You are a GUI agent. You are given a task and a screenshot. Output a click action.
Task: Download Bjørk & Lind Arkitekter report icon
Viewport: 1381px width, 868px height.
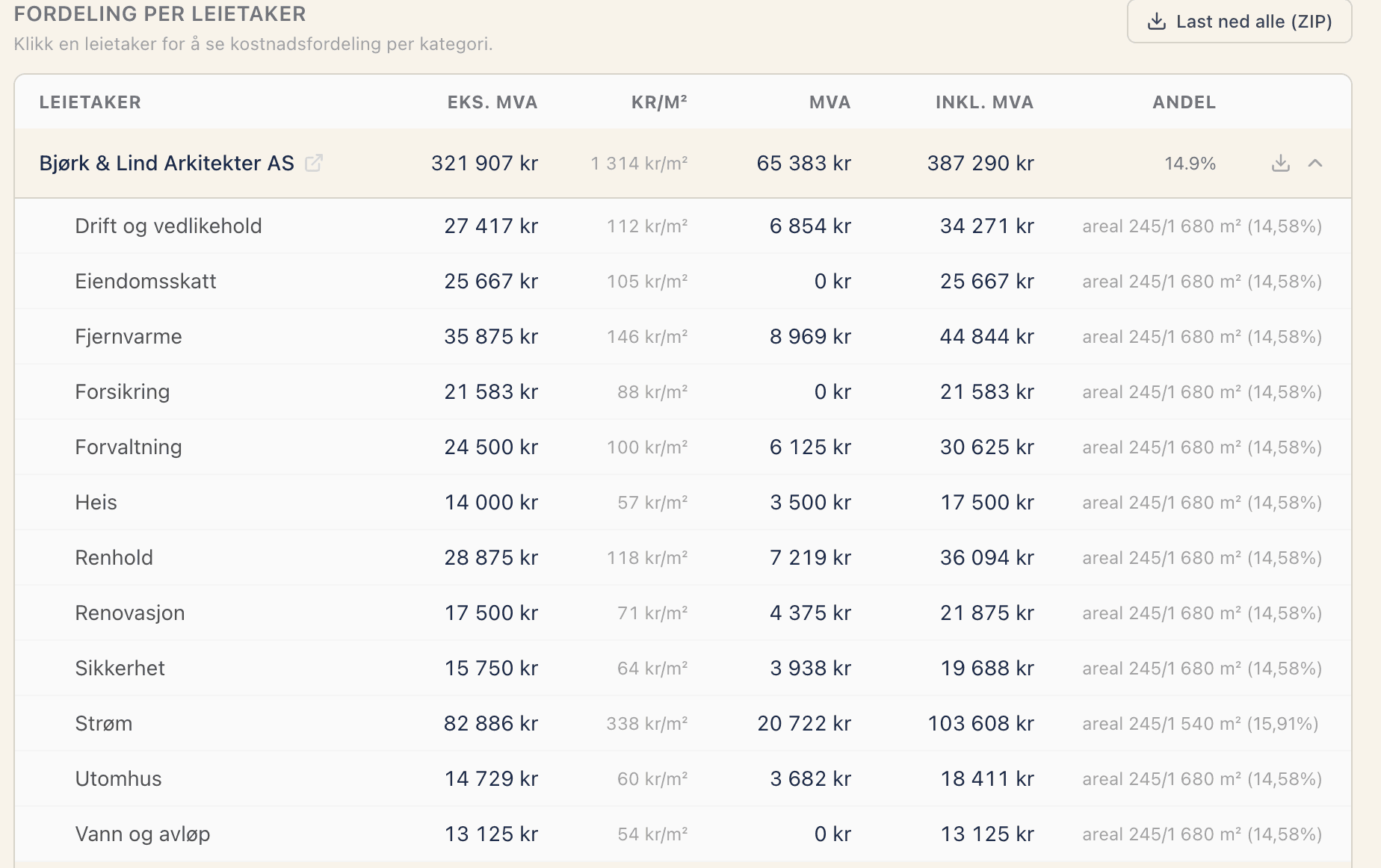coord(1281,163)
